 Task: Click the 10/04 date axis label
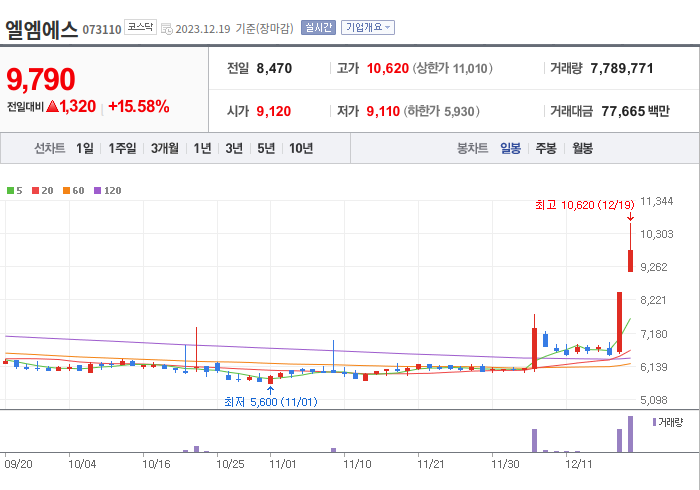tap(82, 464)
